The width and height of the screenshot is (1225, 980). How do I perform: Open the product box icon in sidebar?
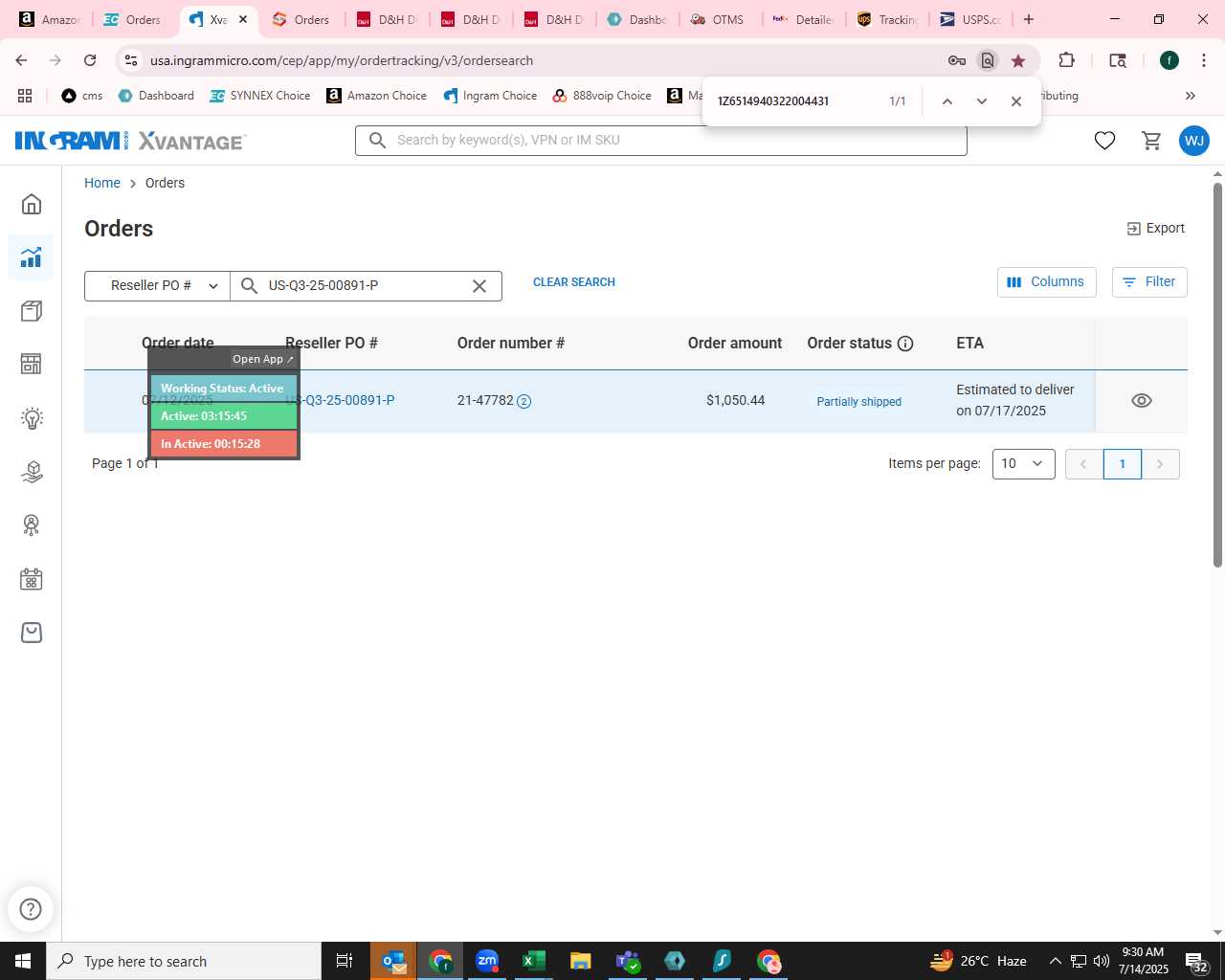coord(32,311)
